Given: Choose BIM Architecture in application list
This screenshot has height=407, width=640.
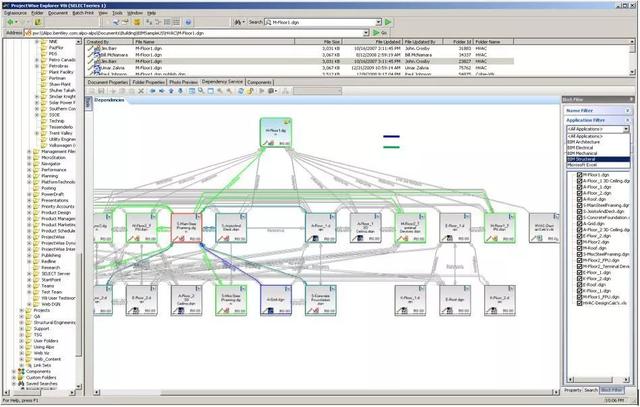Looking at the screenshot, I should pos(598,142).
